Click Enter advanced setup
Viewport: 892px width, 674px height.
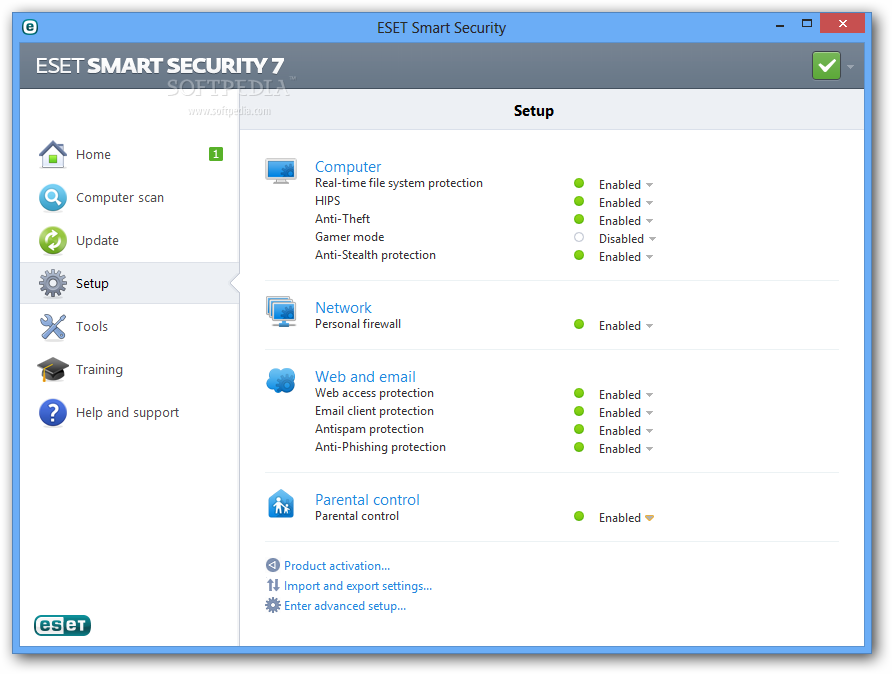pos(342,605)
